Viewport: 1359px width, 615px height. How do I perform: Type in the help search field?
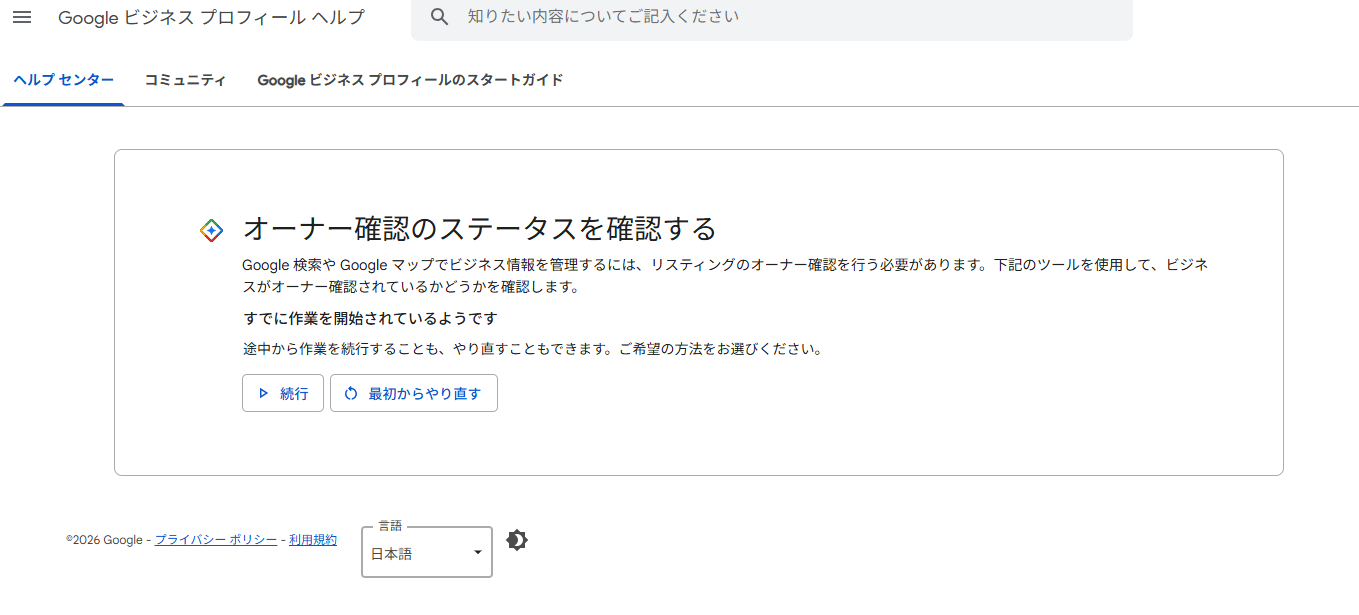click(x=771, y=18)
